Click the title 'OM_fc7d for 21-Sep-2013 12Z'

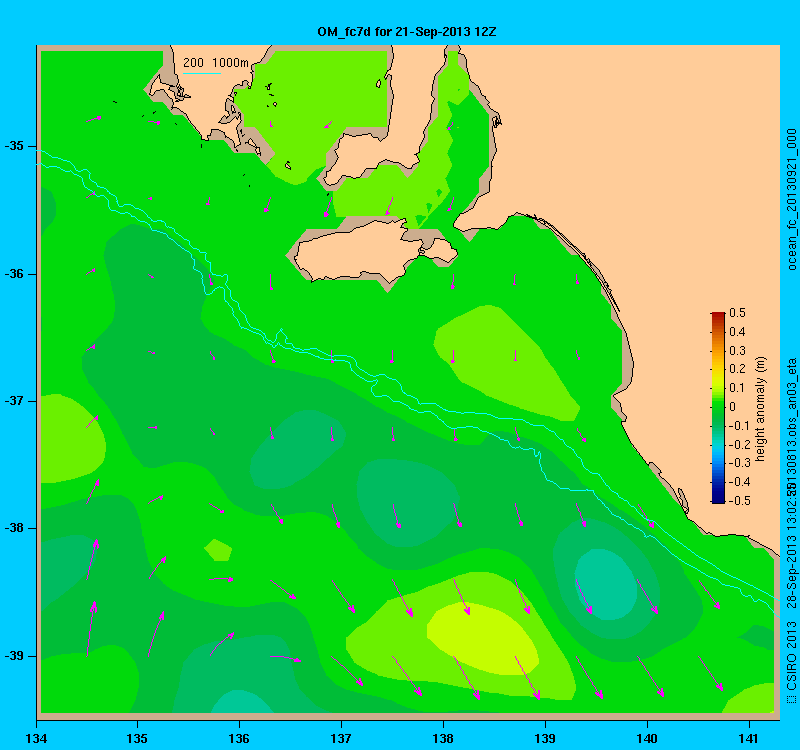pyautogui.click(x=407, y=32)
